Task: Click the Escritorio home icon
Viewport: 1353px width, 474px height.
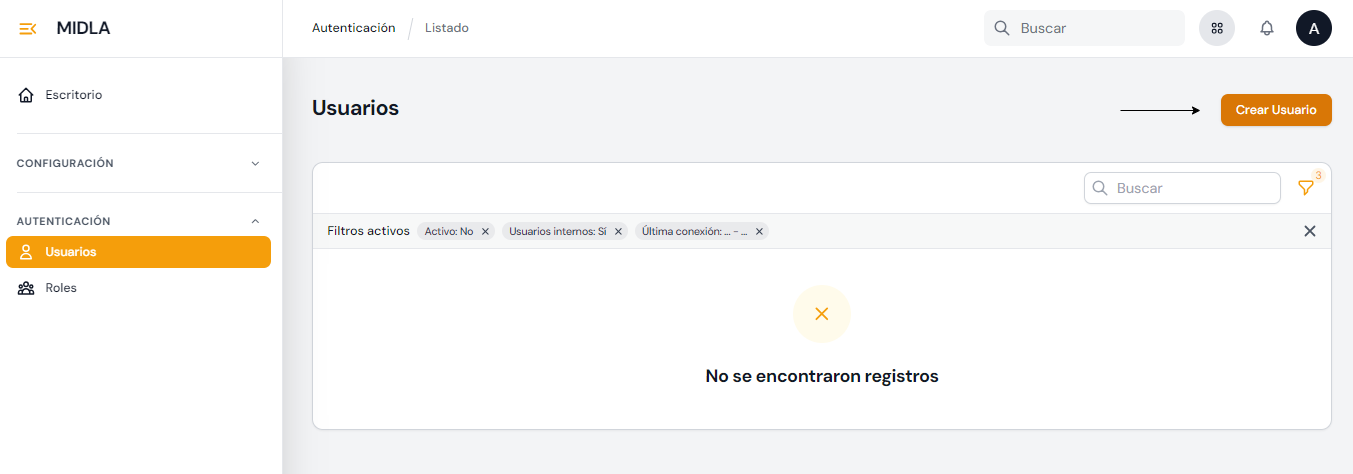Action: click(x=27, y=95)
